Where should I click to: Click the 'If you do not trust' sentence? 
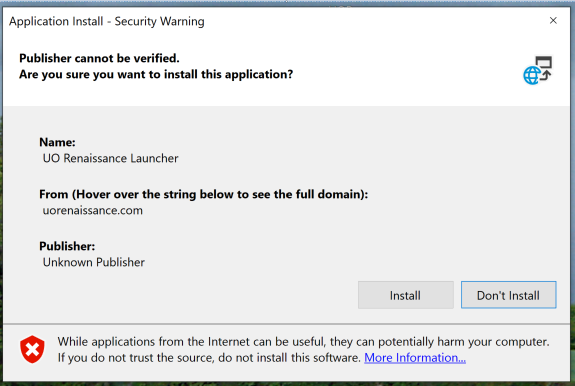pos(209,358)
